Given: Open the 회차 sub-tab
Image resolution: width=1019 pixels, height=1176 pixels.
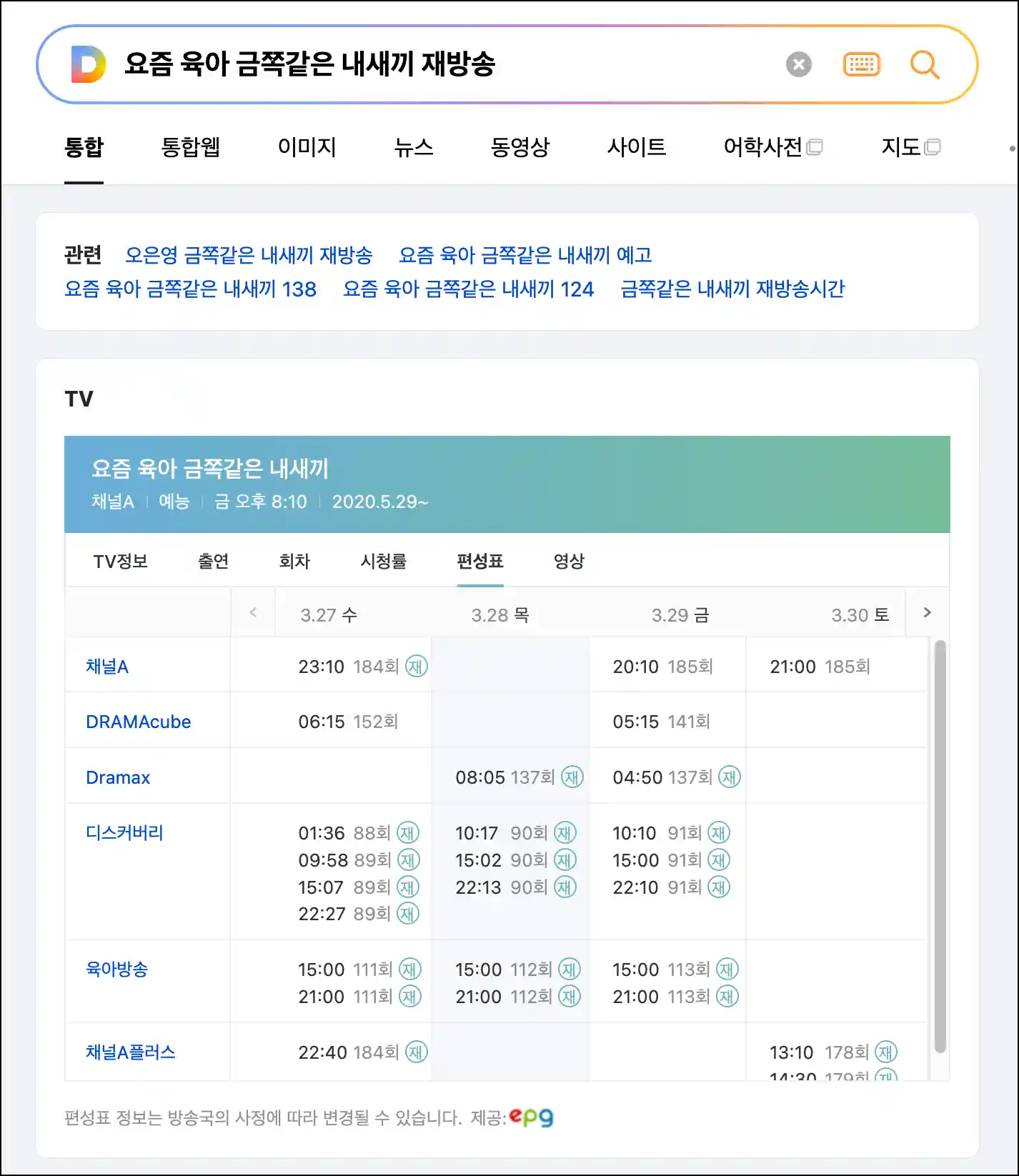Looking at the screenshot, I should coord(294,562).
